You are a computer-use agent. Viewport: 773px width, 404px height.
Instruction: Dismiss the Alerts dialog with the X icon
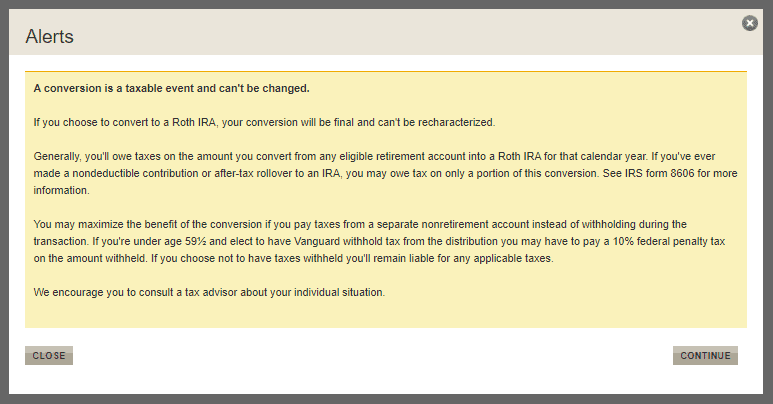click(750, 23)
